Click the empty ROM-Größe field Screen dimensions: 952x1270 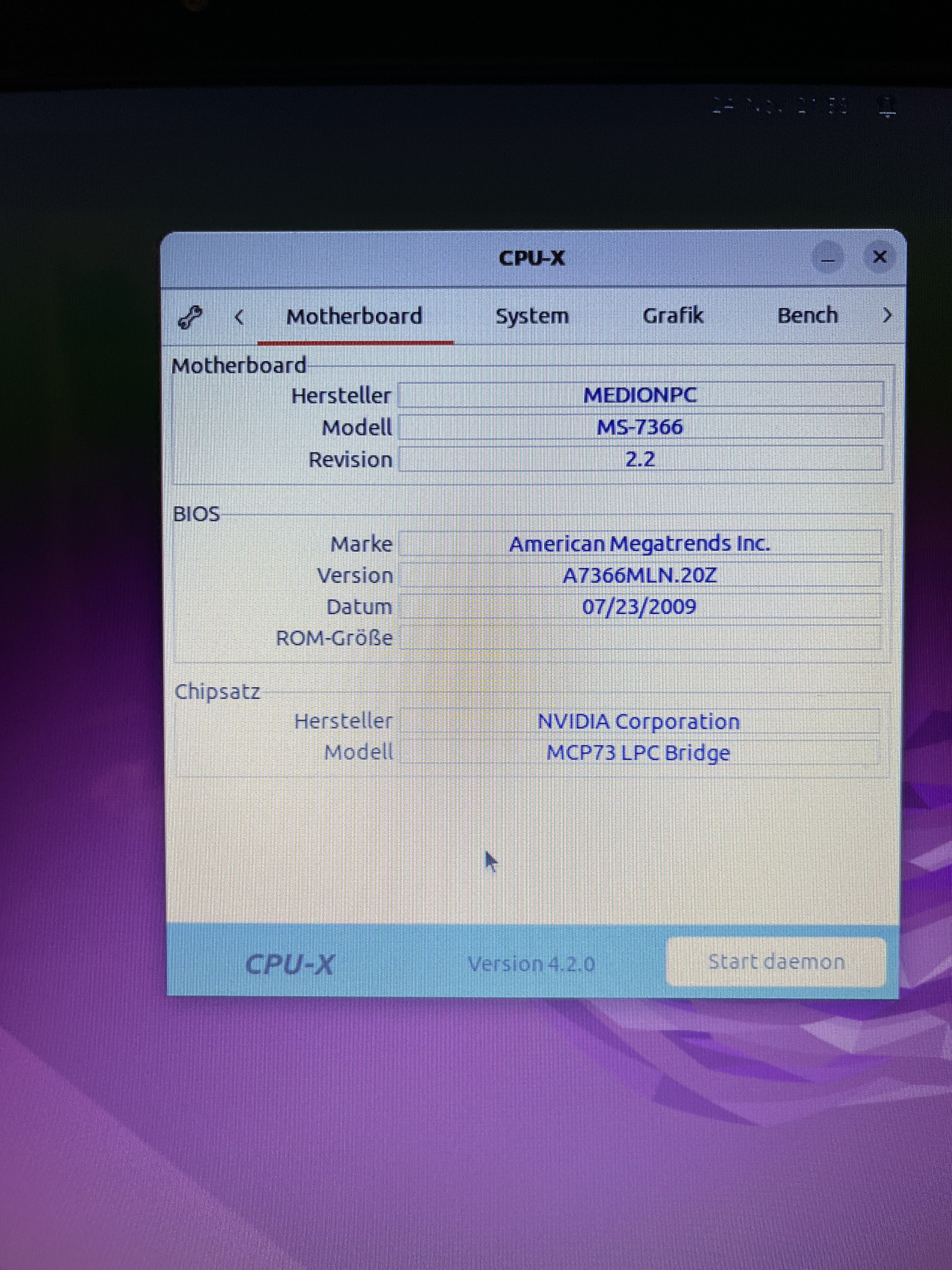640,638
